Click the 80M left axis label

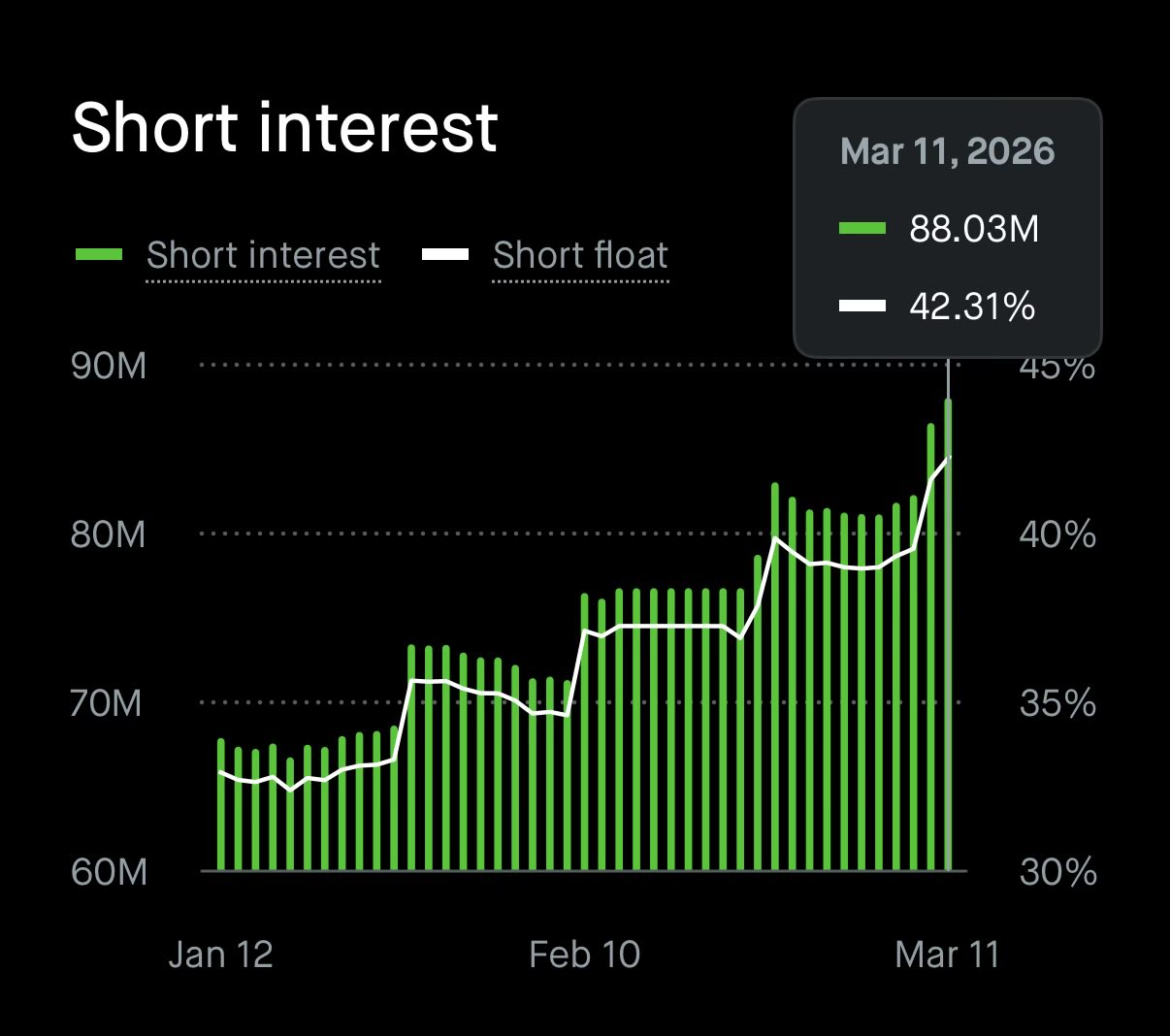coord(109,534)
